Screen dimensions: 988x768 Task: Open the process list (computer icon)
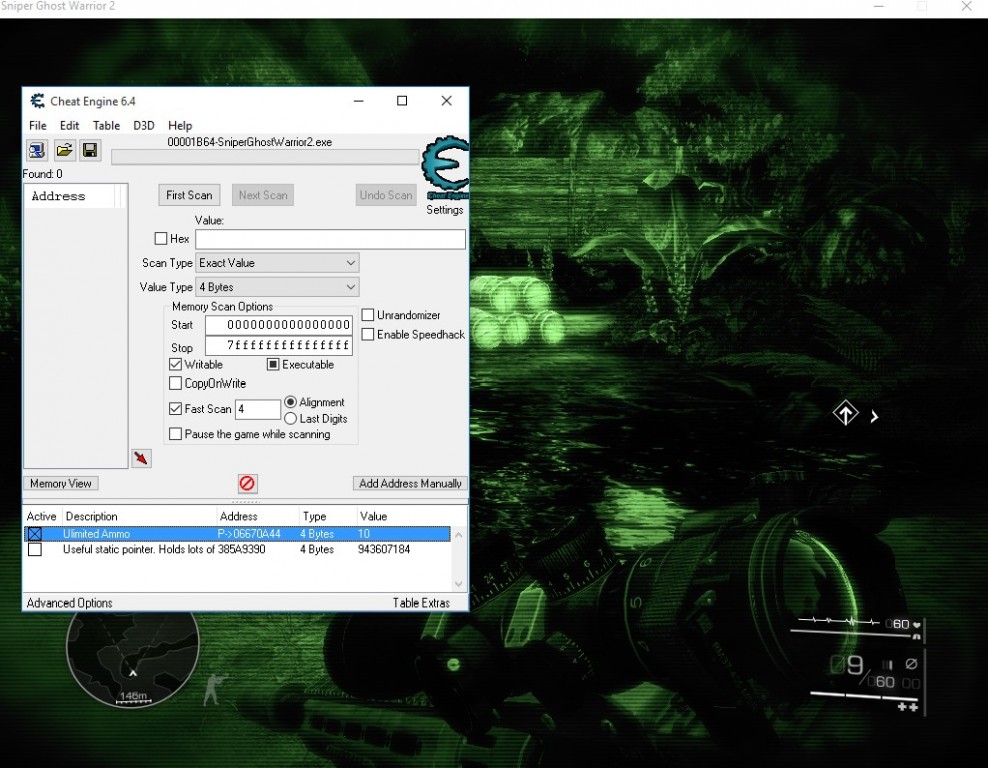click(37, 150)
